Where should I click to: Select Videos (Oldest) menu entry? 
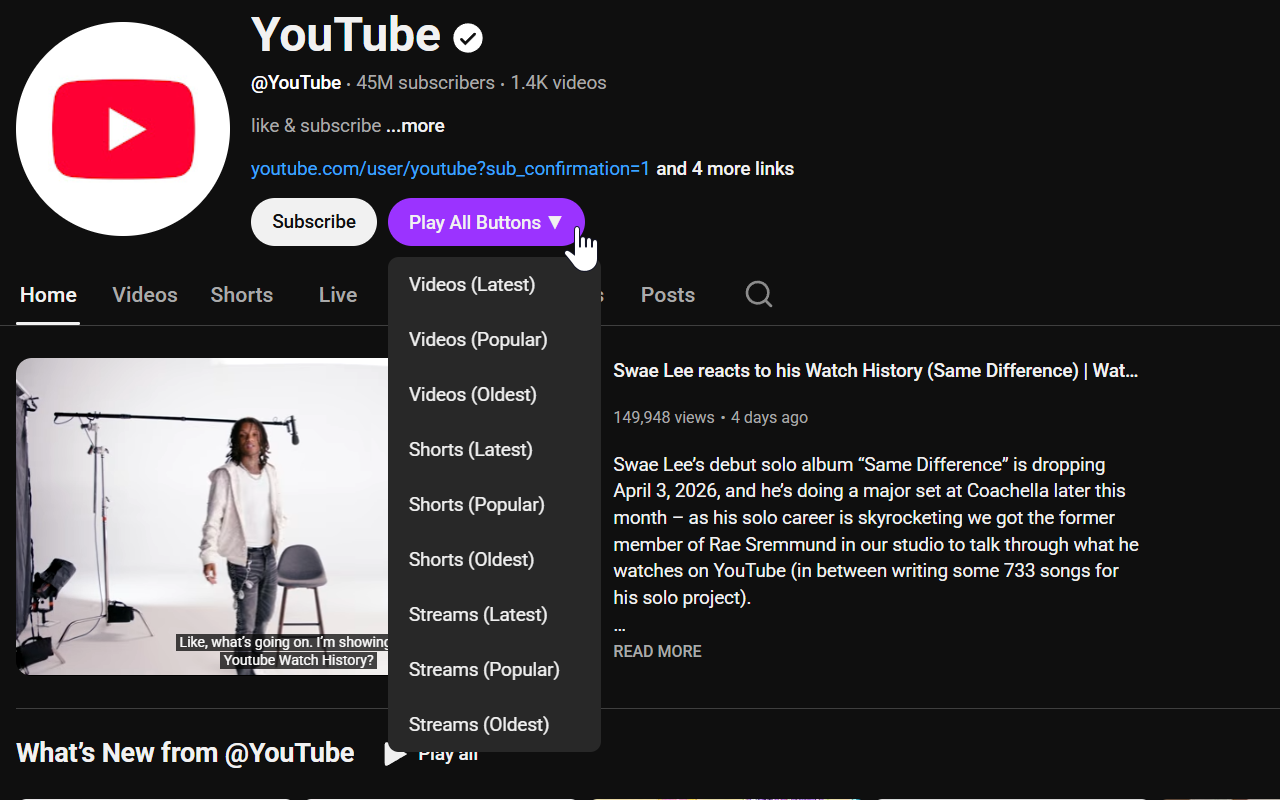pos(494,395)
